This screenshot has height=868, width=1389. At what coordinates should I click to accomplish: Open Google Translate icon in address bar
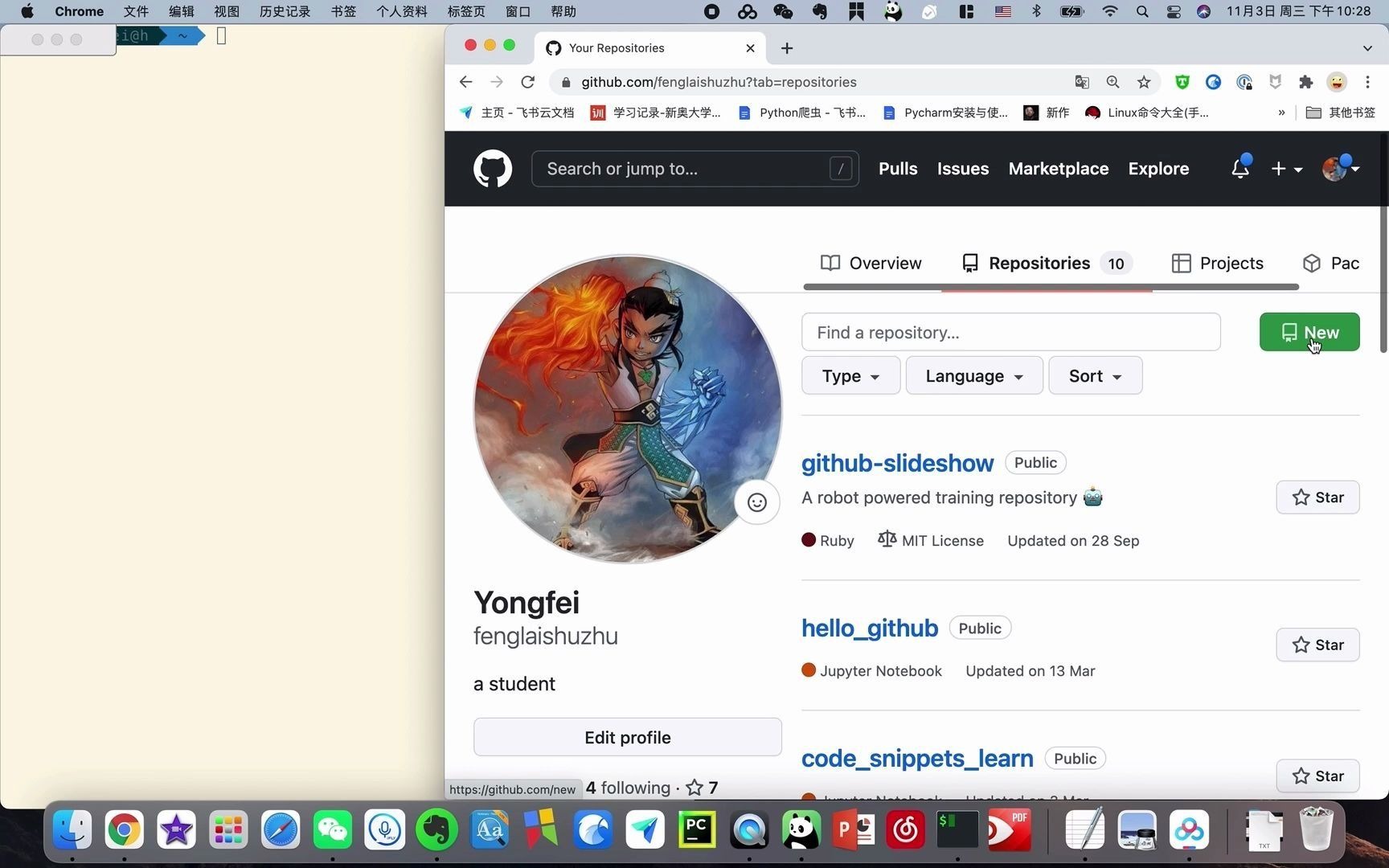[1081, 82]
